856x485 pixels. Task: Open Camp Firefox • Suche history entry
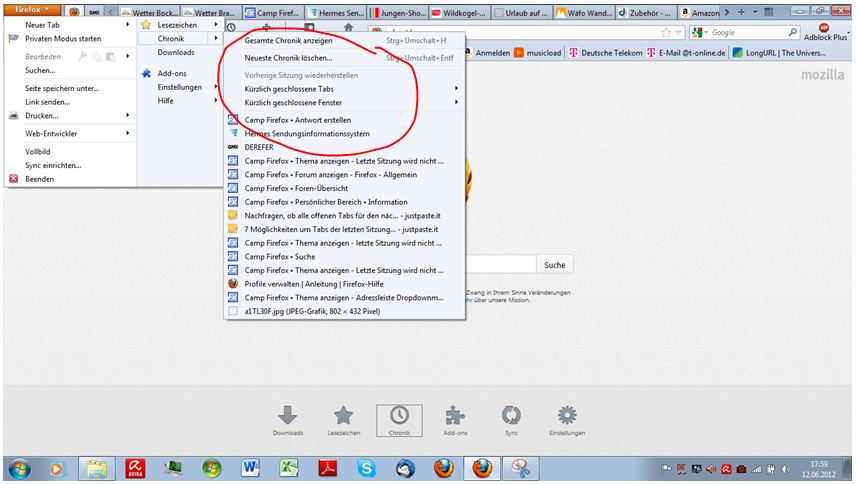point(344,257)
